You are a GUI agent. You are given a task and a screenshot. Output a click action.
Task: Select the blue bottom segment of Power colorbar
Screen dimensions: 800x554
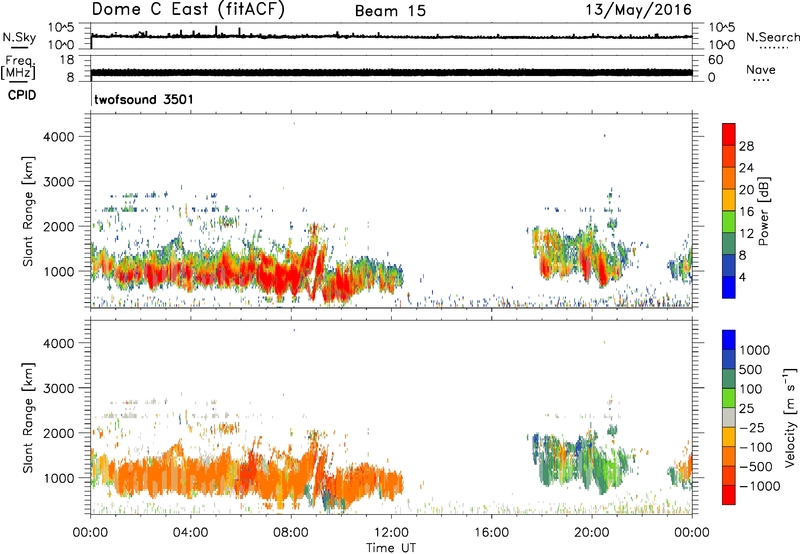(x=729, y=287)
